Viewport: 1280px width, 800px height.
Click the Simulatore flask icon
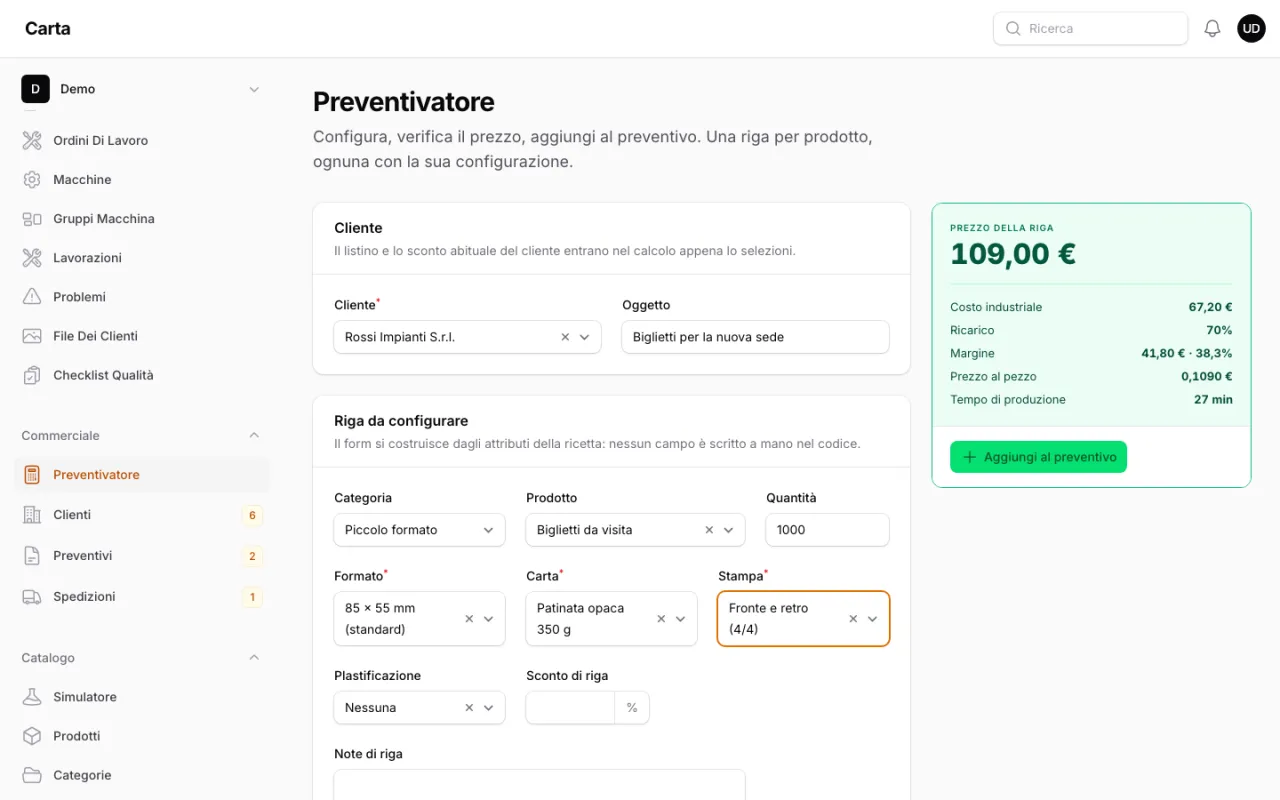point(32,697)
